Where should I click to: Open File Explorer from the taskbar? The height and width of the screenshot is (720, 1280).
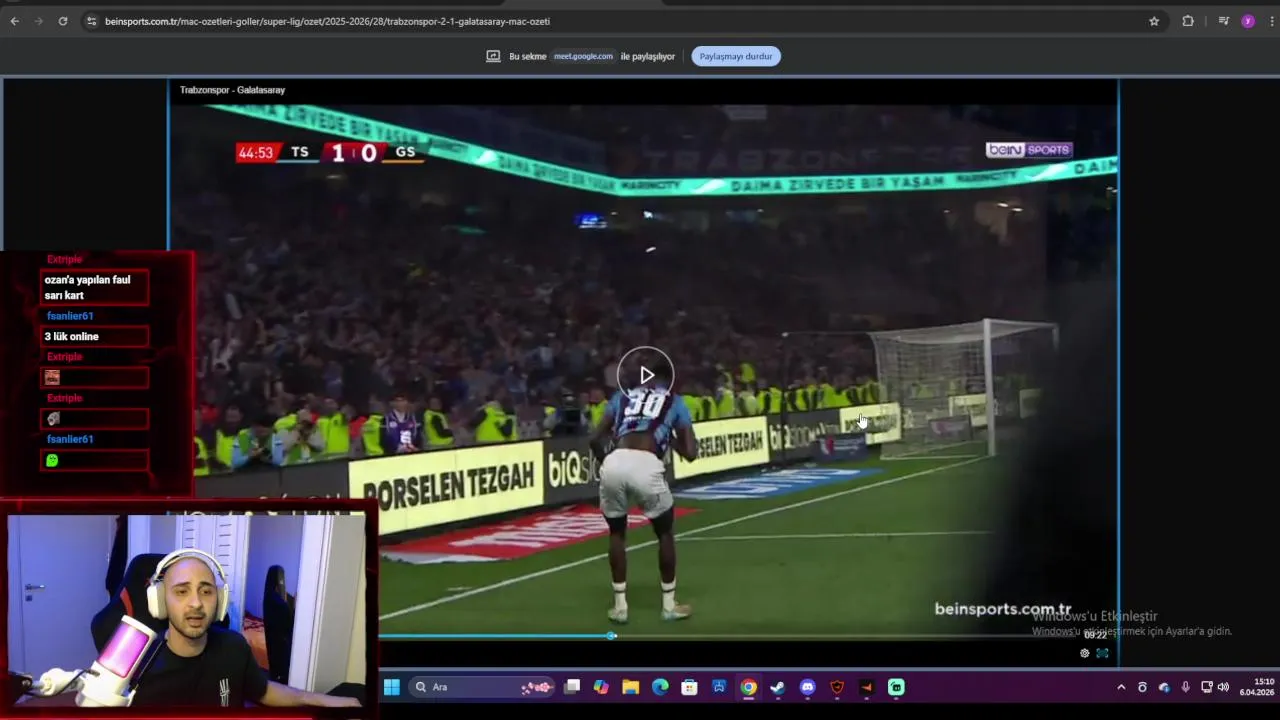point(630,687)
